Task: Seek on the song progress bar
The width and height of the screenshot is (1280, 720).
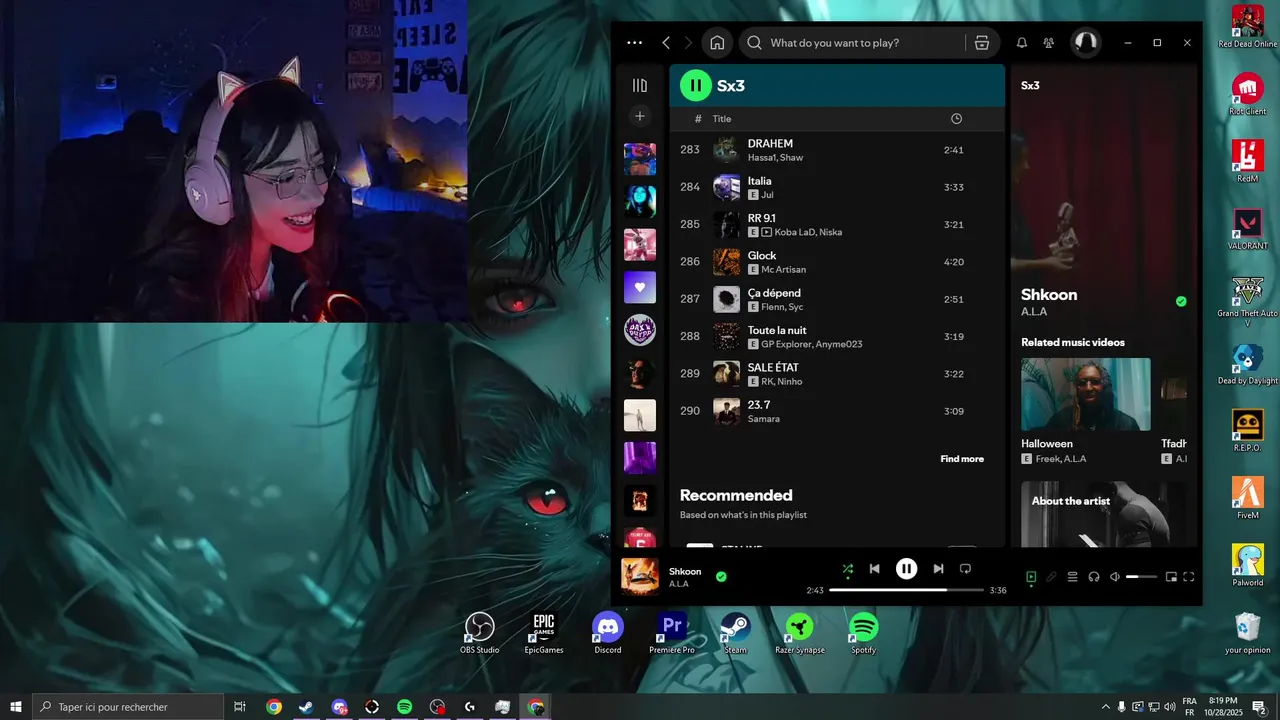Action: click(906, 590)
